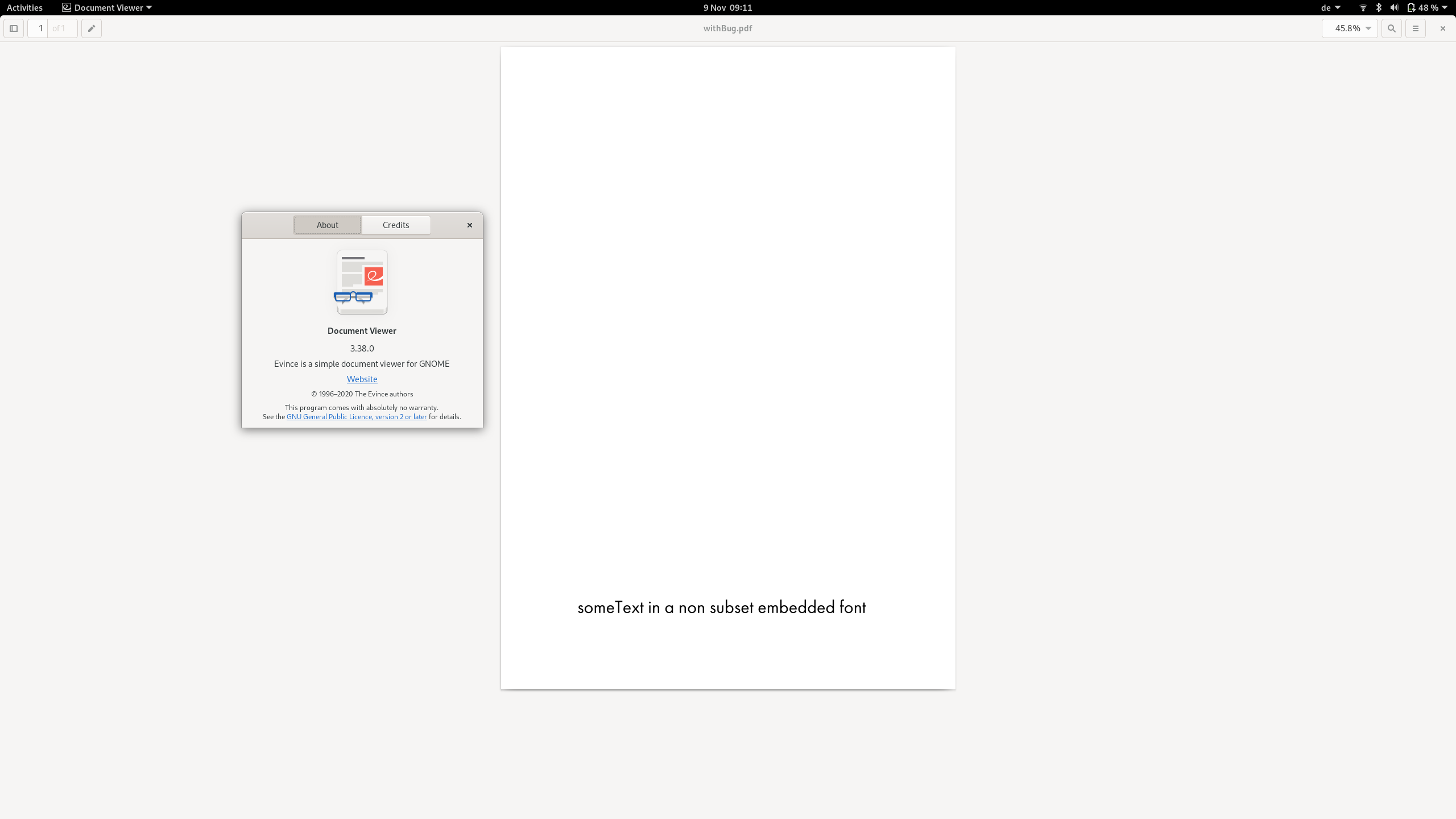This screenshot has height=819, width=1456.
Task: Expand the system status menu
Action: click(1428, 7)
